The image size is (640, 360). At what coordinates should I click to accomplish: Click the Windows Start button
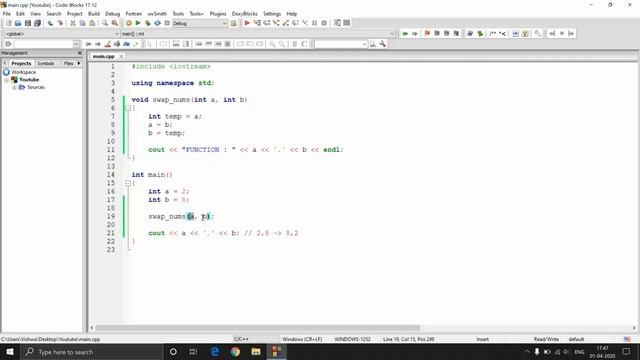coord(9,351)
